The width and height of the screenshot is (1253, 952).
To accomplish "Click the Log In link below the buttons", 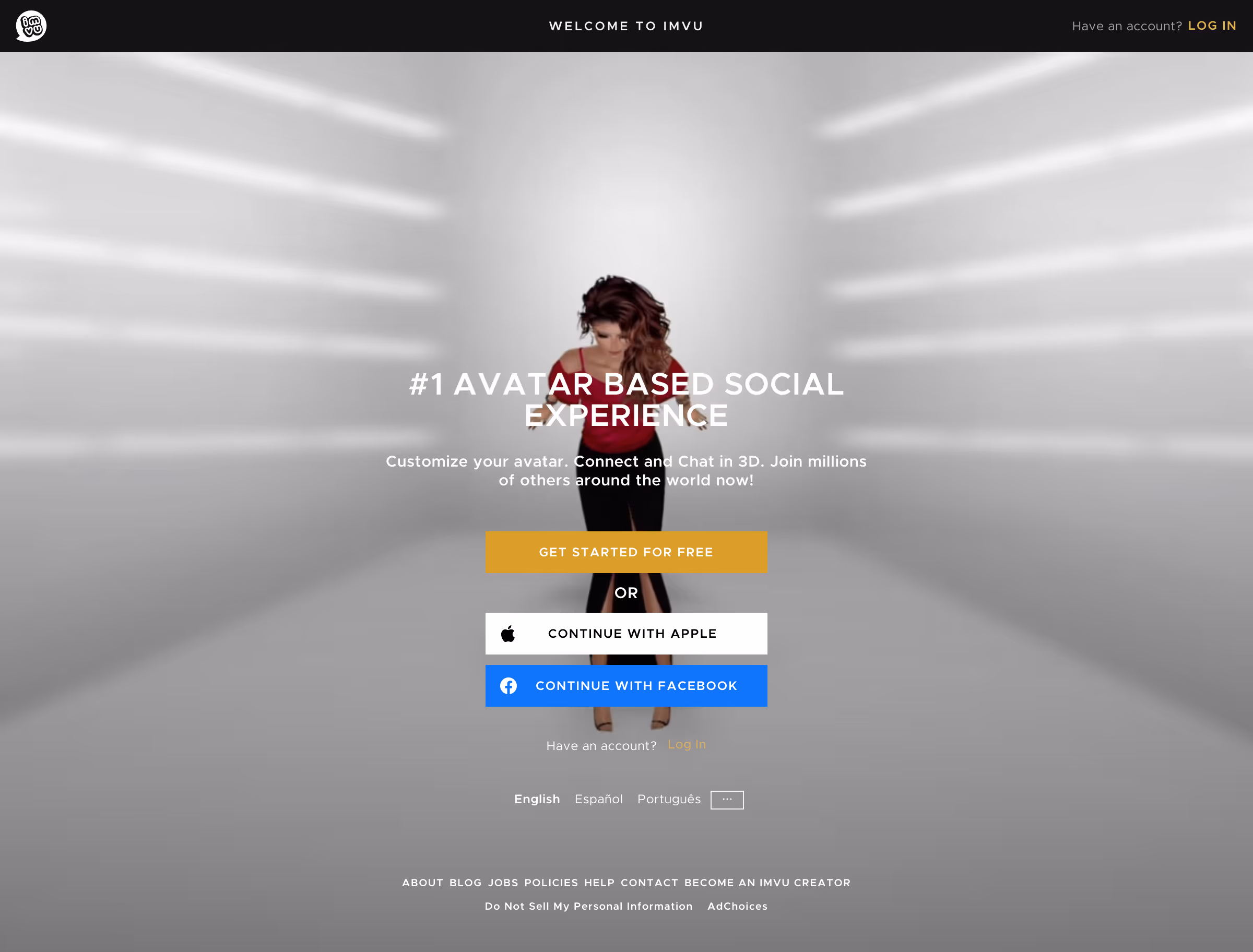I will click(x=687, y=745).
